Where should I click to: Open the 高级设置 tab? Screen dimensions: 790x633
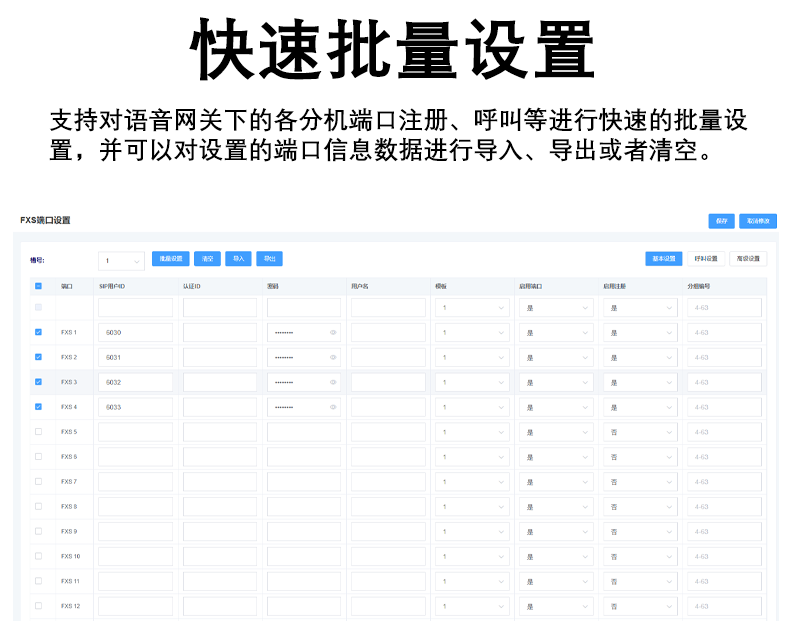748,259
